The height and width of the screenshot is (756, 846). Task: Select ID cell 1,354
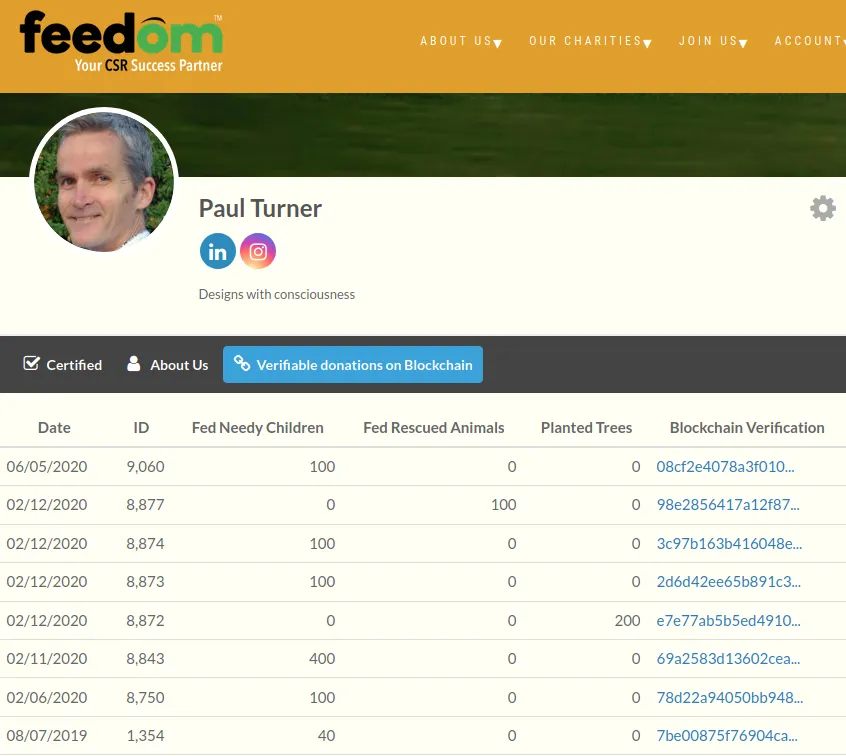click(x=145, y=736)
